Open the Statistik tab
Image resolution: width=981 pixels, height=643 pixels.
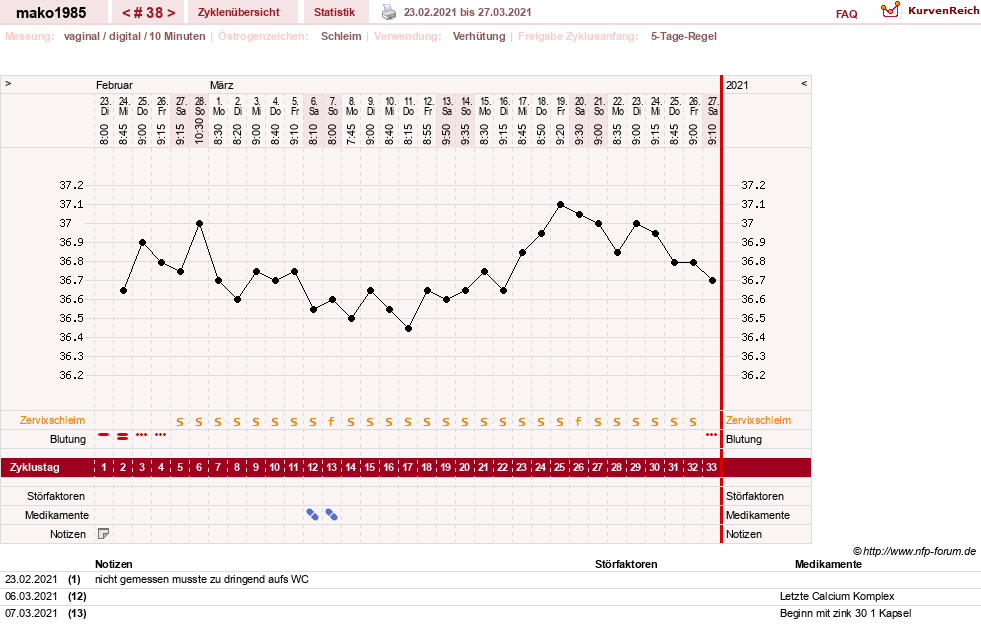(334, 12)
